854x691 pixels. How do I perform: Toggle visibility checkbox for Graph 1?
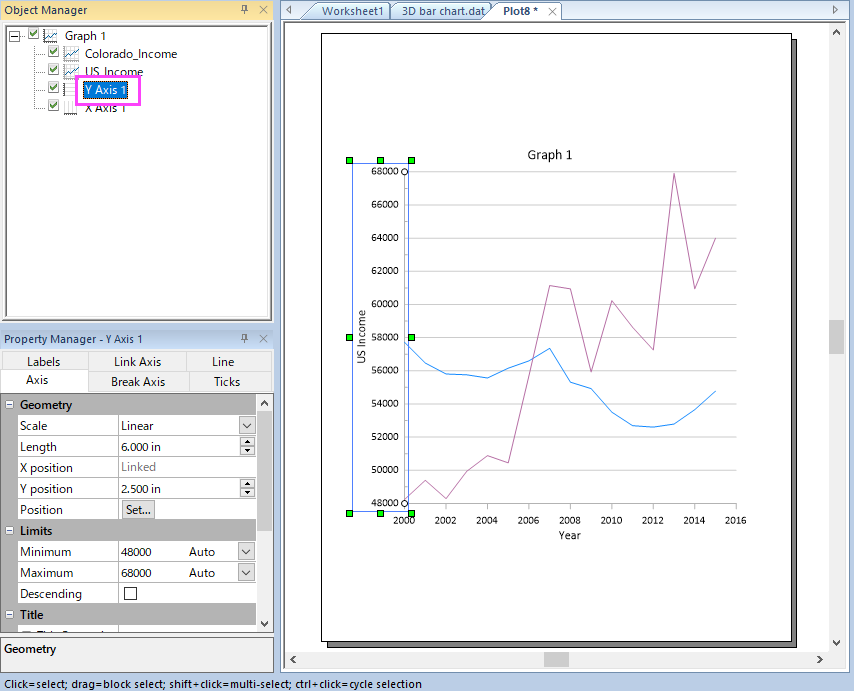point(34,34)
